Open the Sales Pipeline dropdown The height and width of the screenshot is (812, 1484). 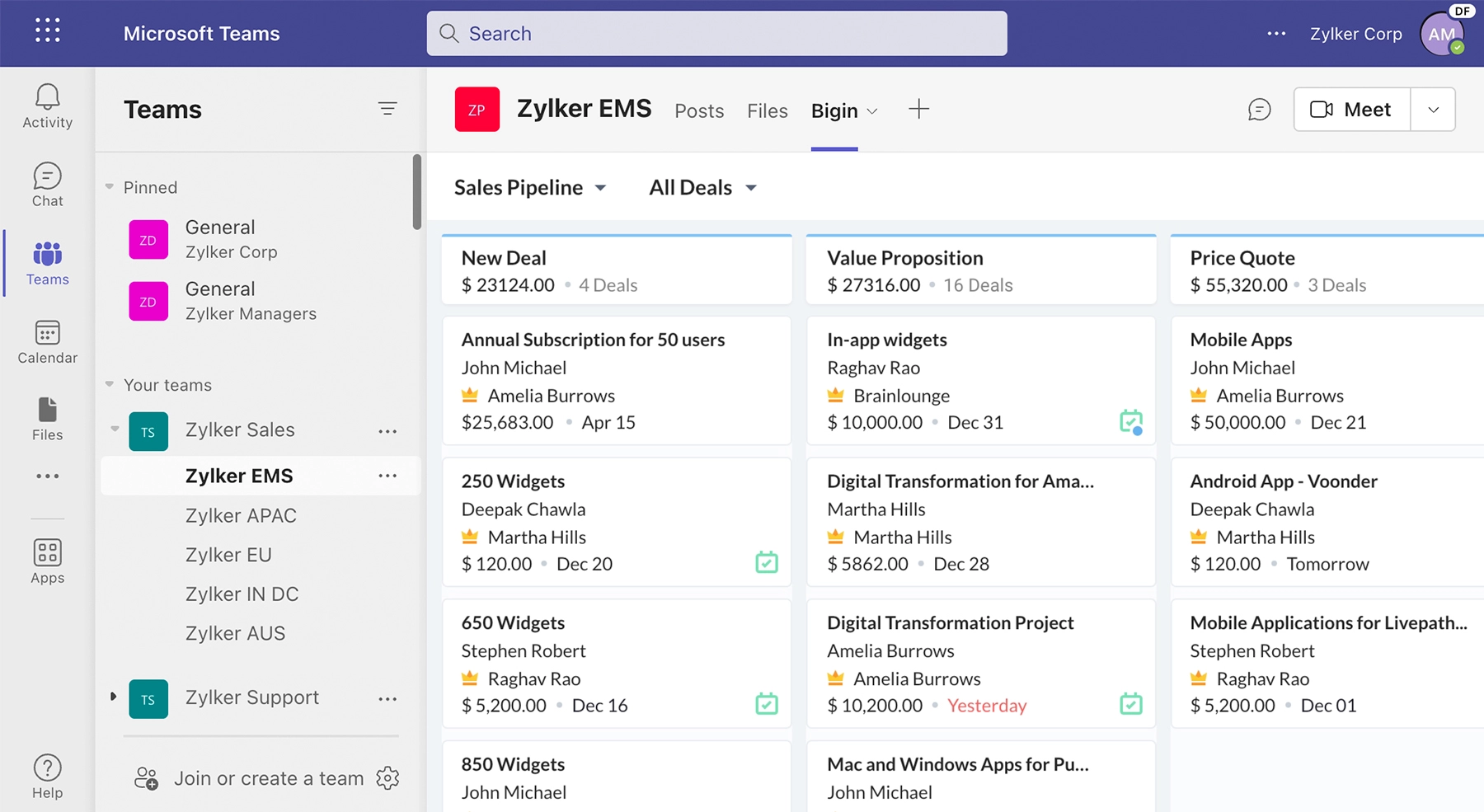point(530,188)
